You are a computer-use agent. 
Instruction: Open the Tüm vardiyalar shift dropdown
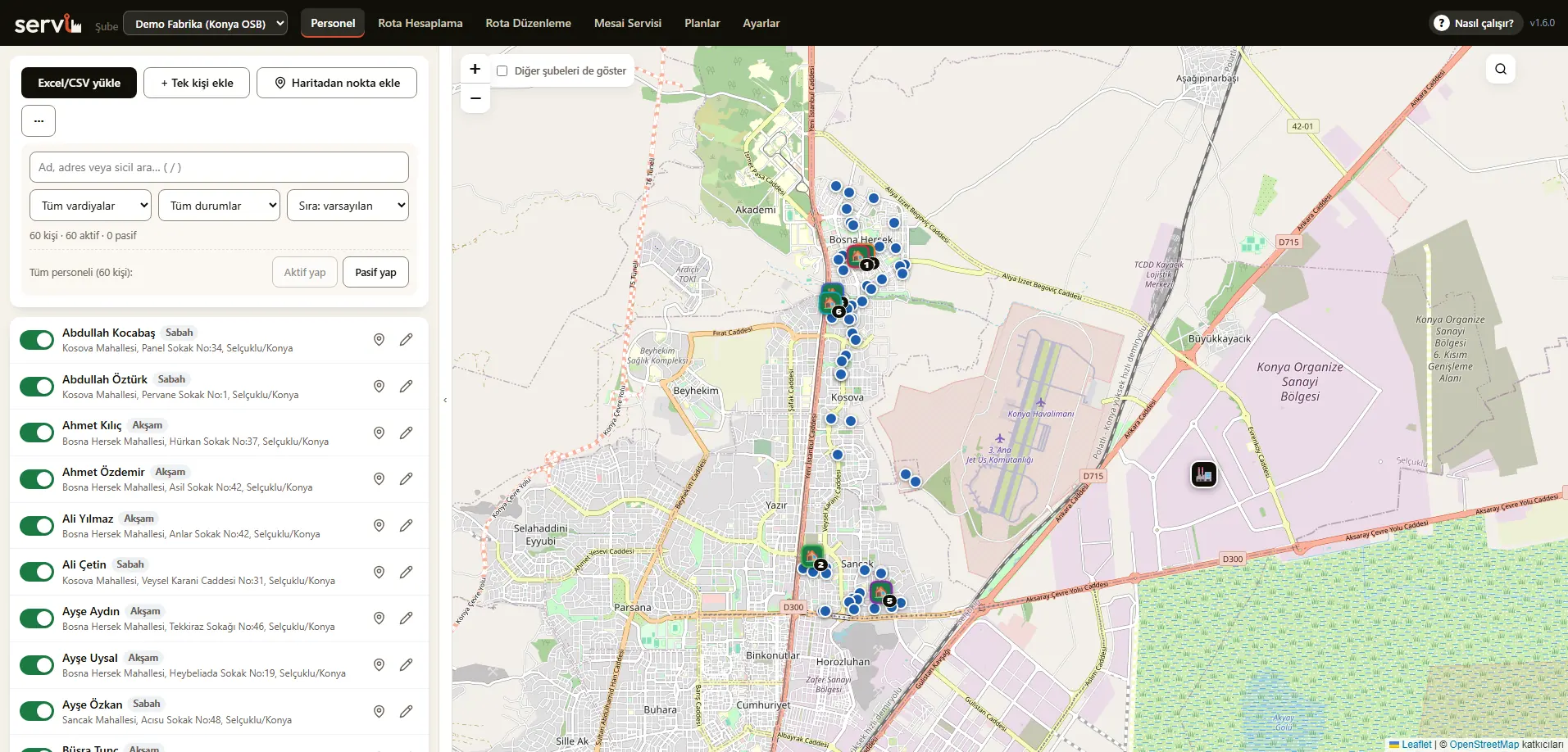click(x=90, y=206)
